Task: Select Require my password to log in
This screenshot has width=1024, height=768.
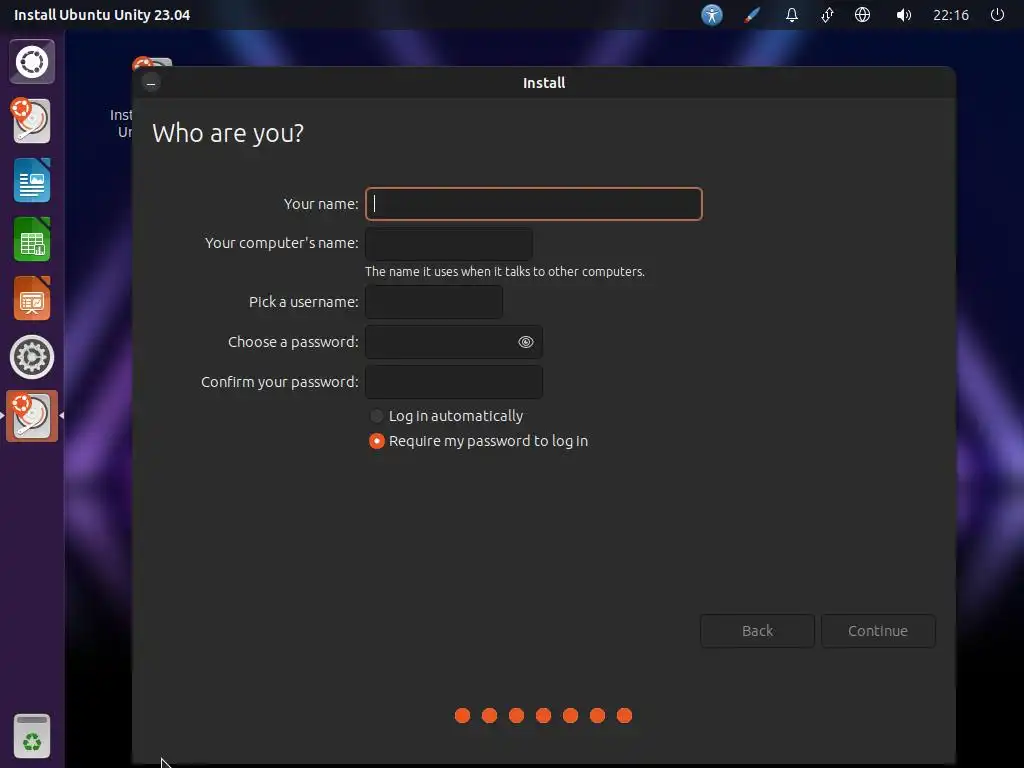Action: pyautogui.click(x=479, y=441)
